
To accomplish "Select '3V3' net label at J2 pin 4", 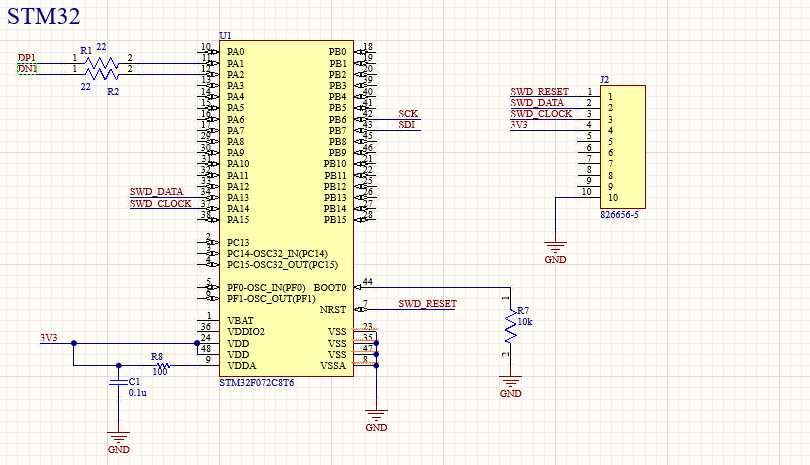I will [x=519, y=125].
